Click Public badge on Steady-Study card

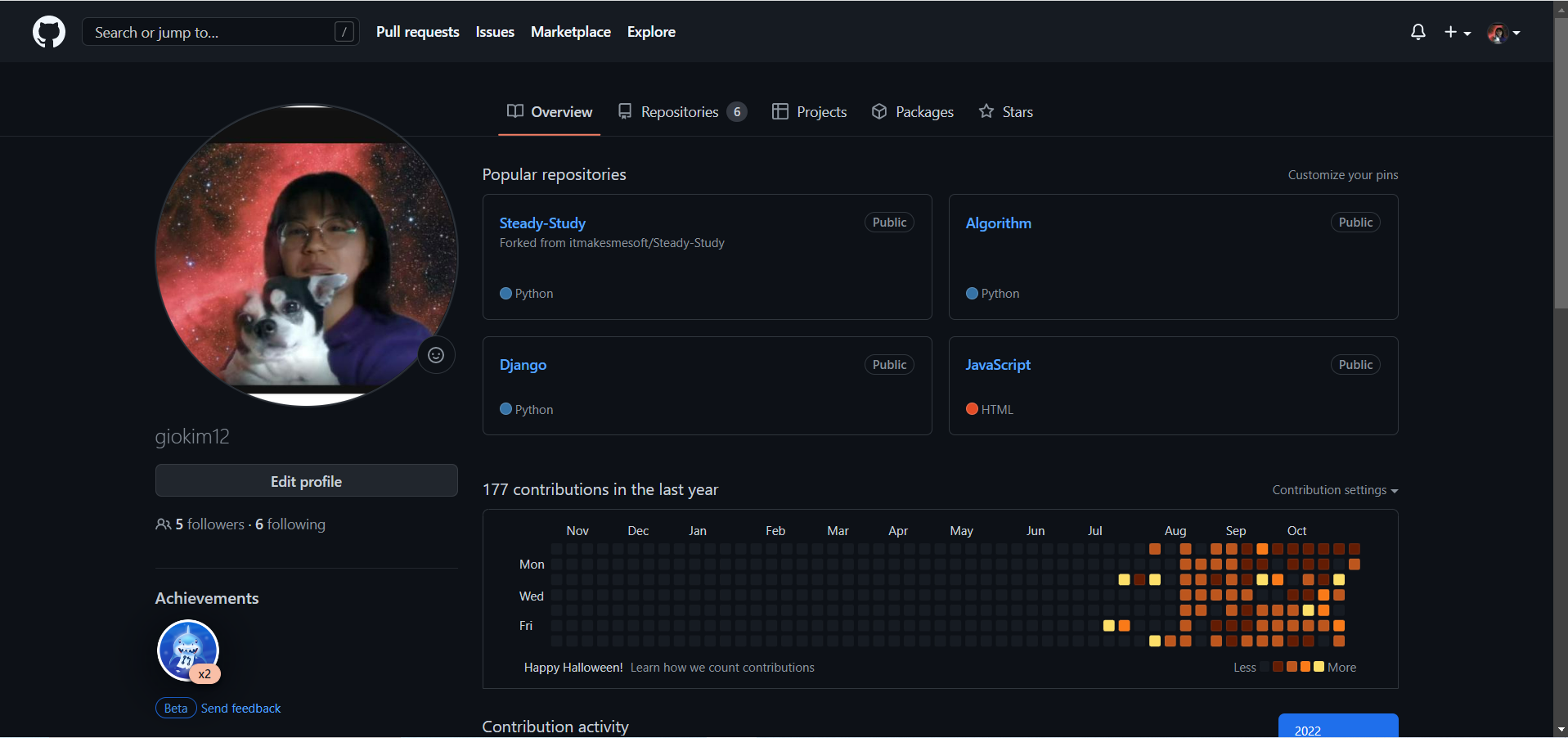[889, 223]
